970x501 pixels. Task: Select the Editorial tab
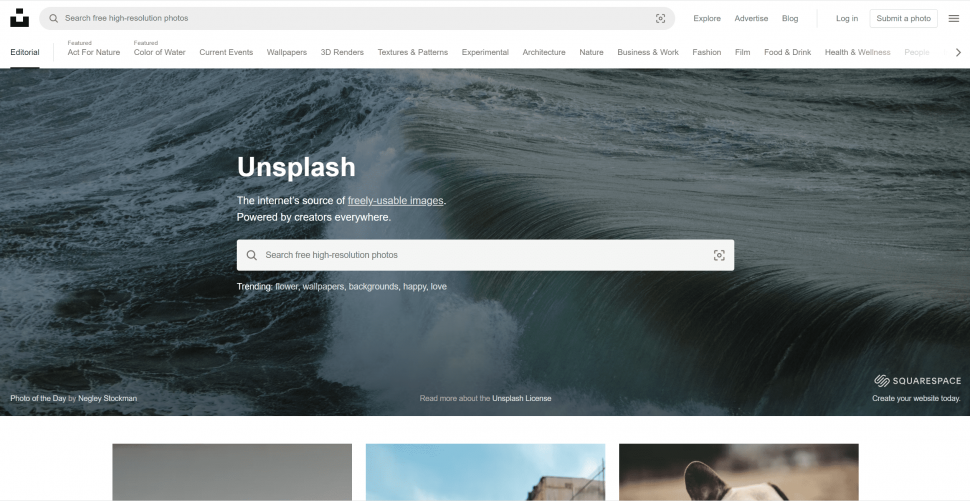pos(25,52)
